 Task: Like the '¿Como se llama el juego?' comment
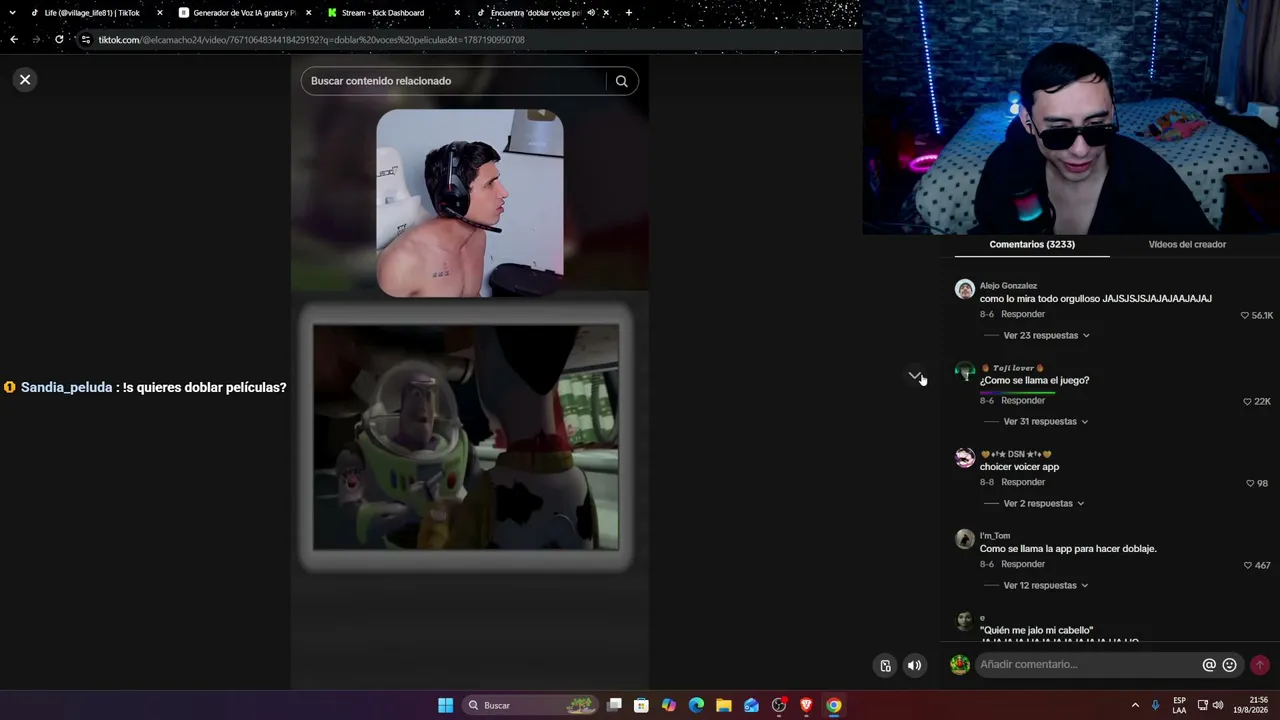[1247, 402]
